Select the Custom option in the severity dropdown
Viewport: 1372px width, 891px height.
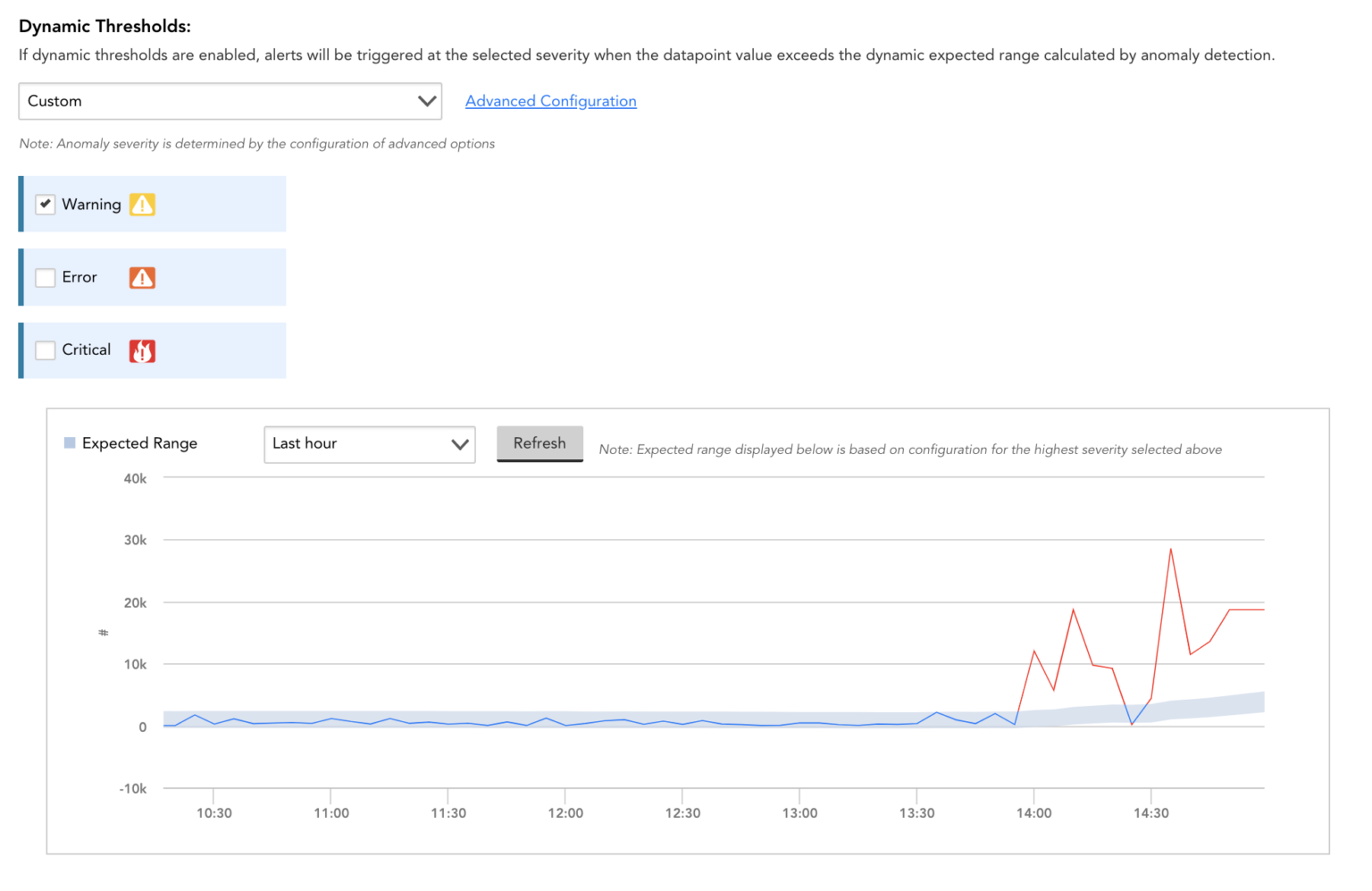(x=230, y=101)
